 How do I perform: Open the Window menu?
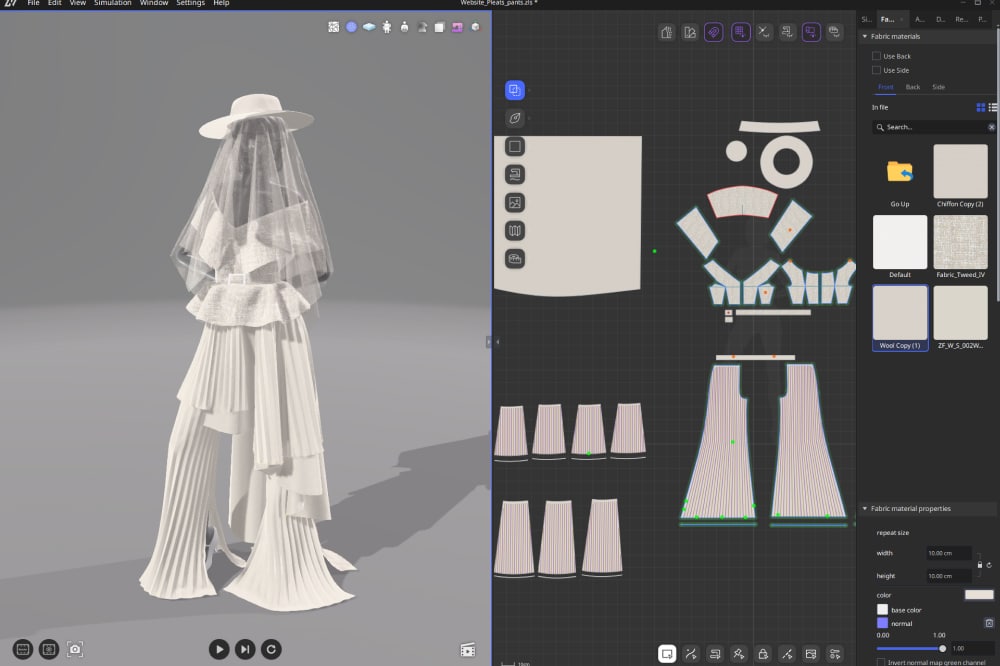pos(154,3)
